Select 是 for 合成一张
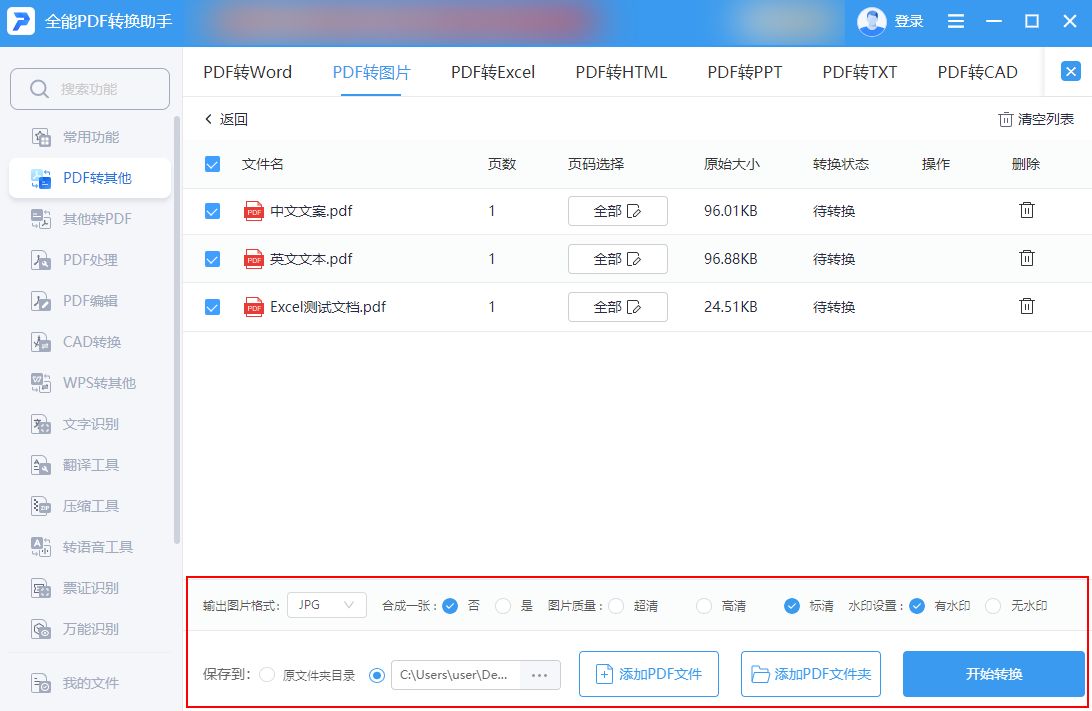1092x711 pixels. pyautogui.click(x=503, y=606)
